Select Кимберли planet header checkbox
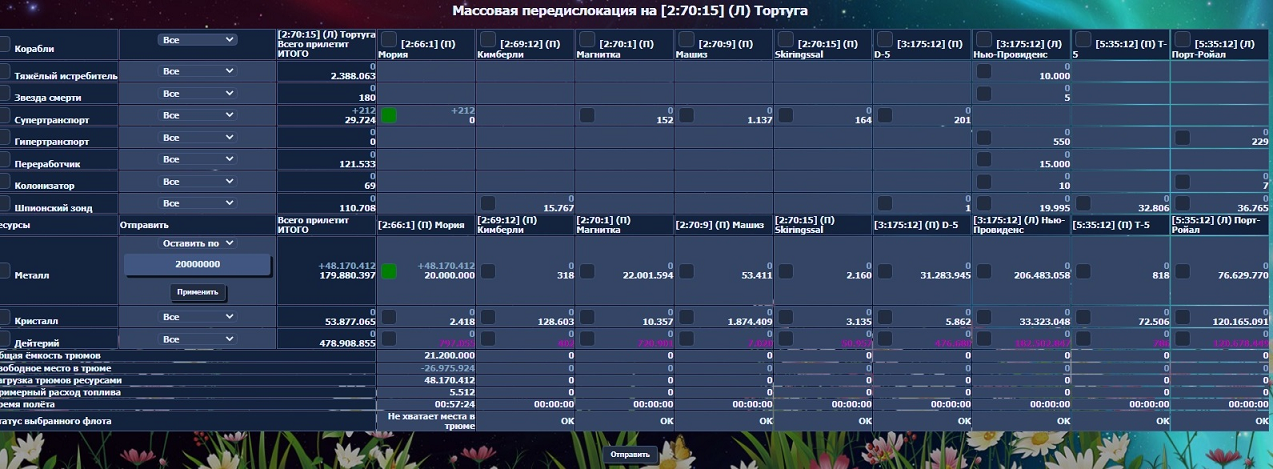 point(486,38)
